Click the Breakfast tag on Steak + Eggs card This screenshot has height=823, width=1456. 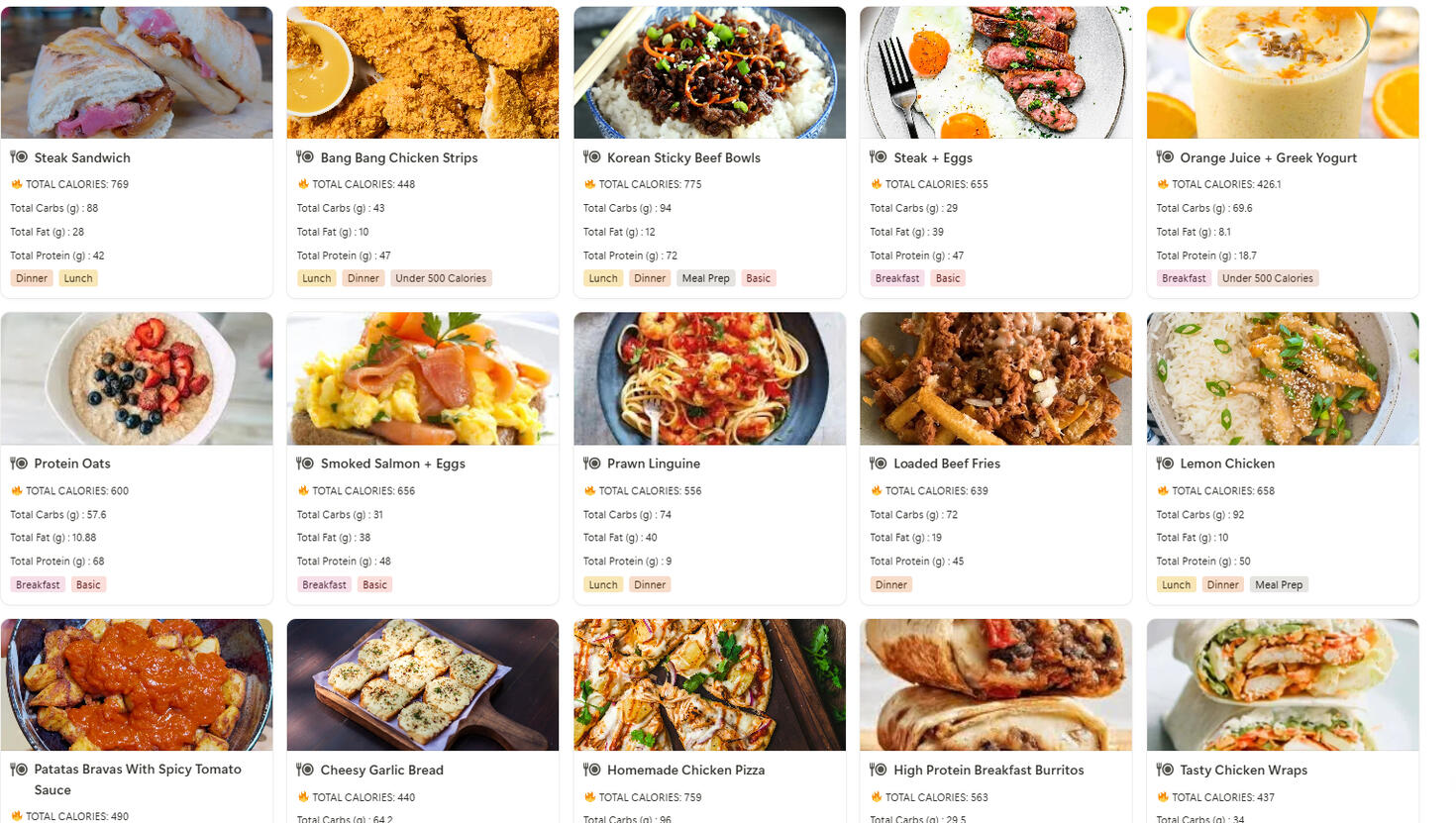point(897,278)
